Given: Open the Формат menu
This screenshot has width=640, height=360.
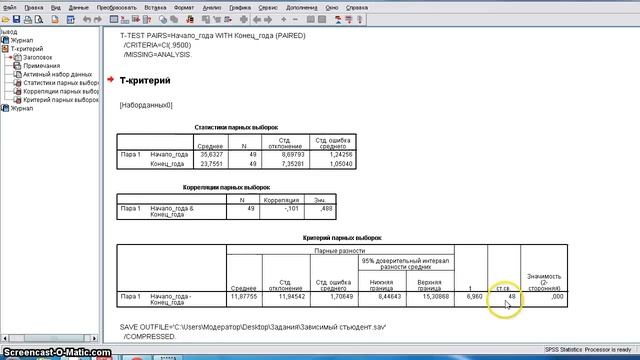Looking at the screenshot, I should coord(184,7).
